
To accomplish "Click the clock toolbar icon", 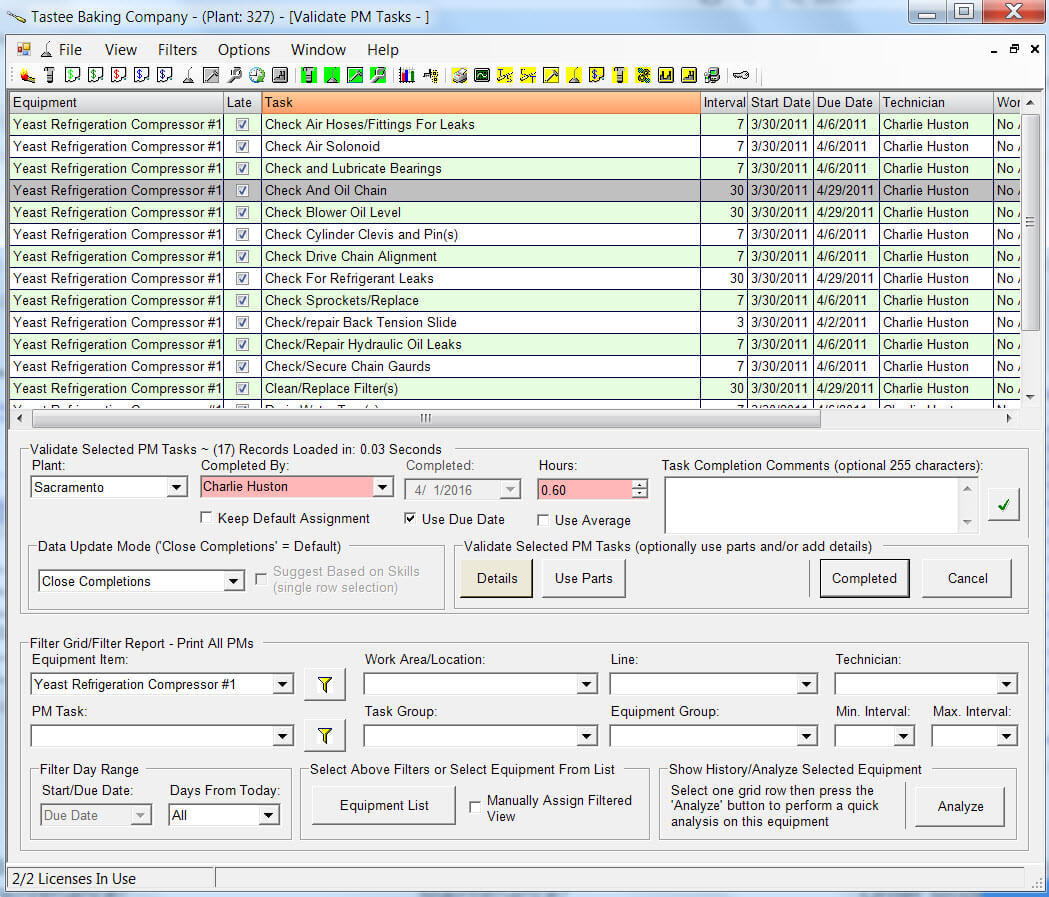I will coord(257,76).
